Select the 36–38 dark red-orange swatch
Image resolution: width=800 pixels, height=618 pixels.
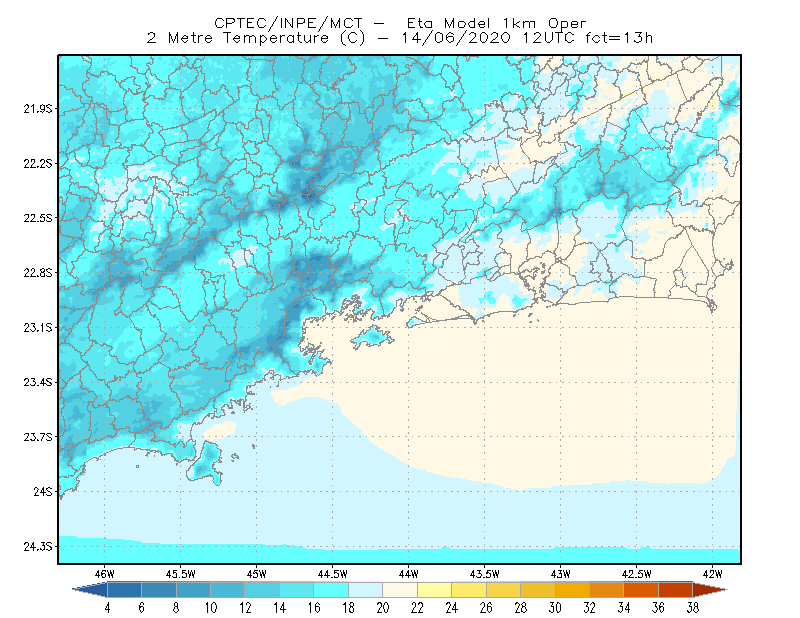tap(676, 590)
